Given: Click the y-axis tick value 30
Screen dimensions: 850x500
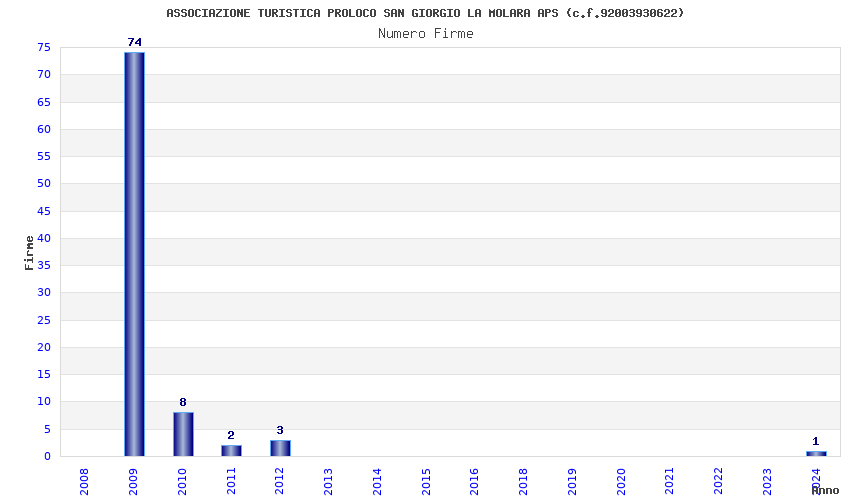Looking at the screenshot, I should point(44,292).
